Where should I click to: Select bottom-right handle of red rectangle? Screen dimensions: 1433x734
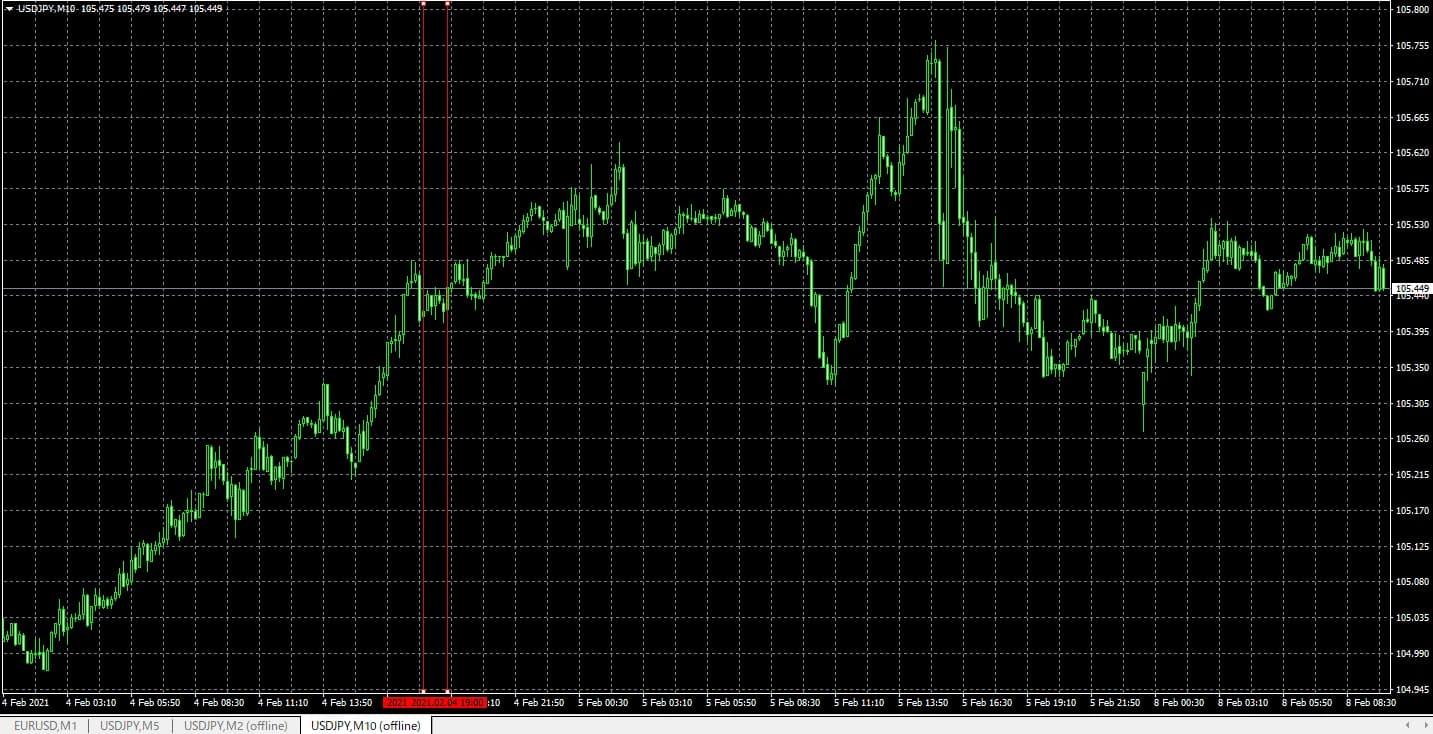(x=447, y=692)
